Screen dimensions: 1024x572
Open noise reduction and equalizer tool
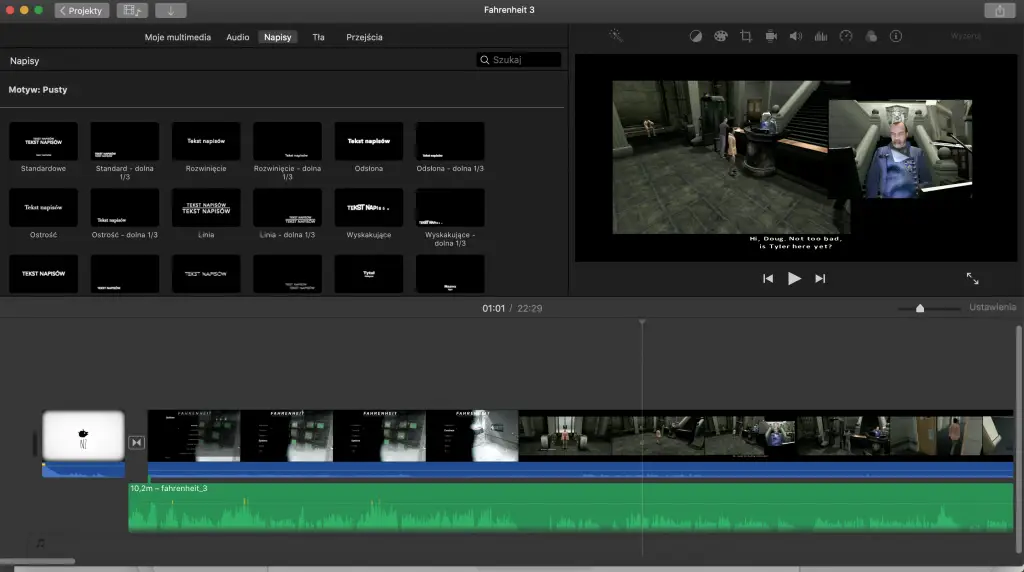click(x=821, y=37)
